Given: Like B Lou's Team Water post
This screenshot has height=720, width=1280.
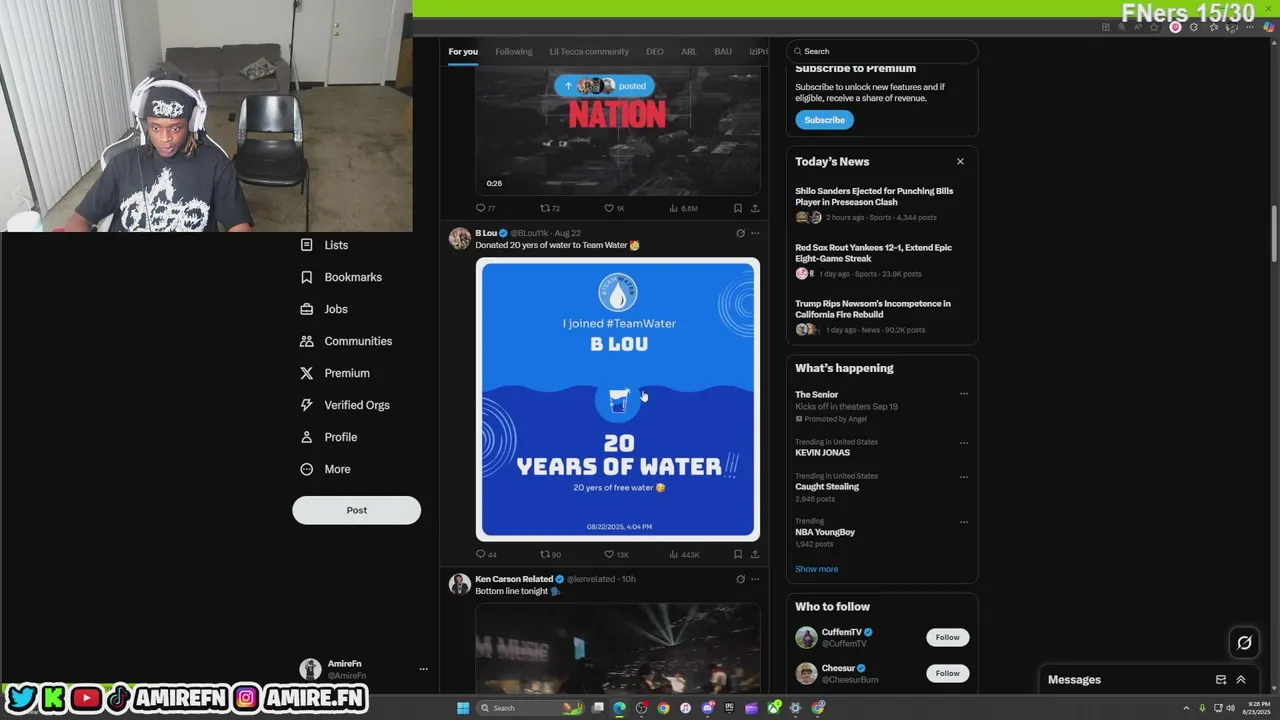Looking at the screenshot, I should coord(616,554).
